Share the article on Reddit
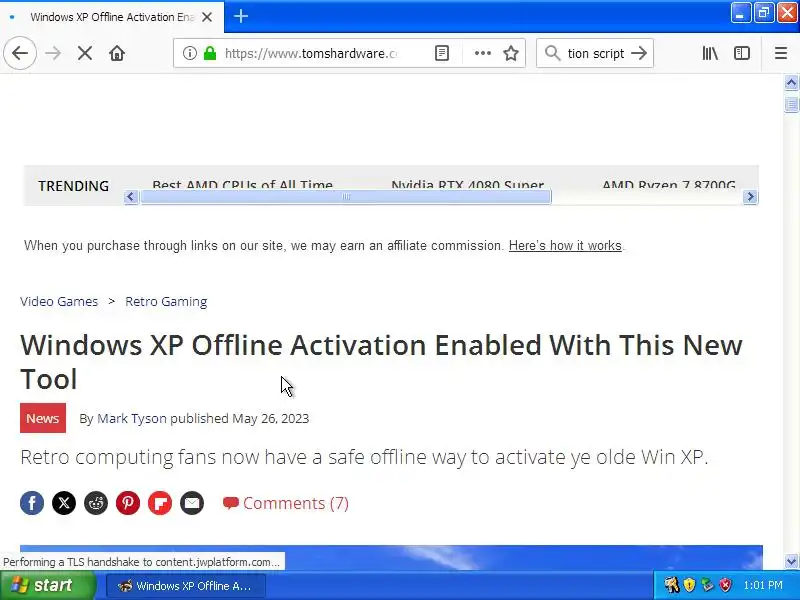 (x=96, y=503)
